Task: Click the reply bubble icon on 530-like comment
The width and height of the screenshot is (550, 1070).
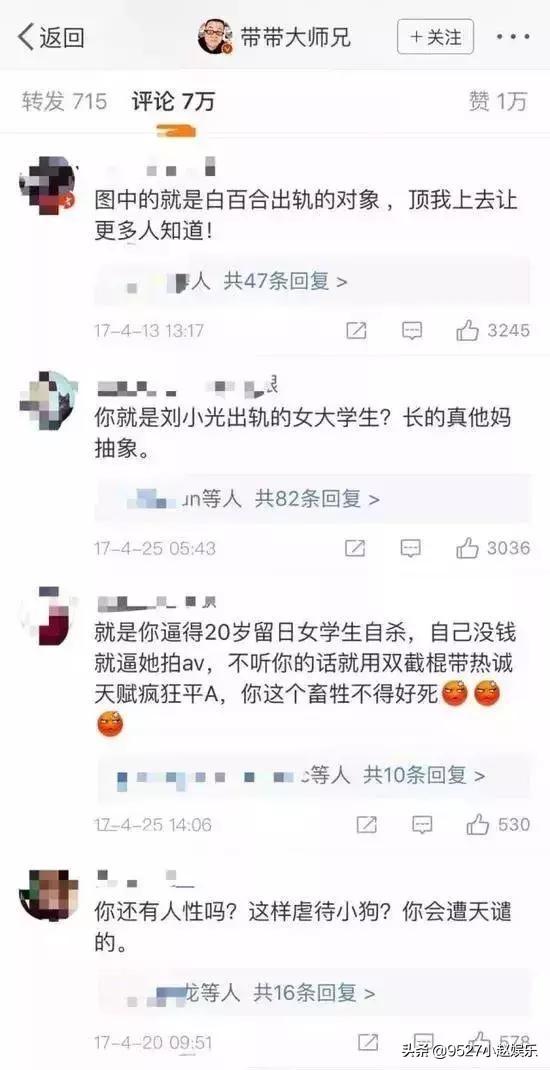Action: 422,824
